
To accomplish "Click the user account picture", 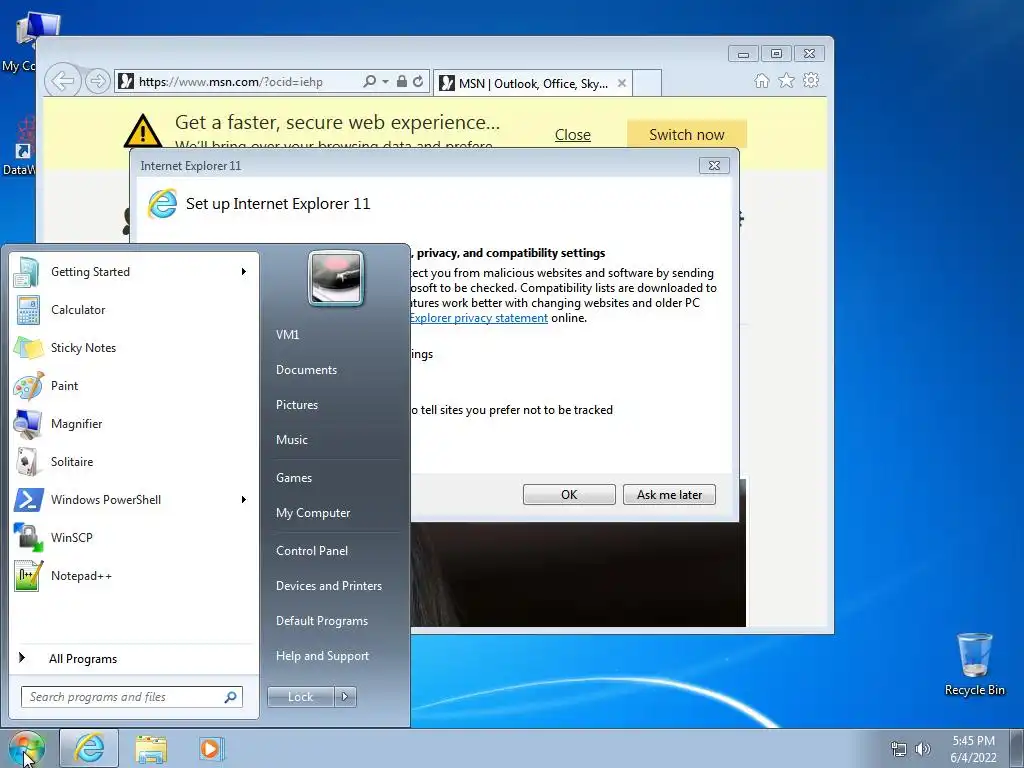I will [x=336, y=278].
